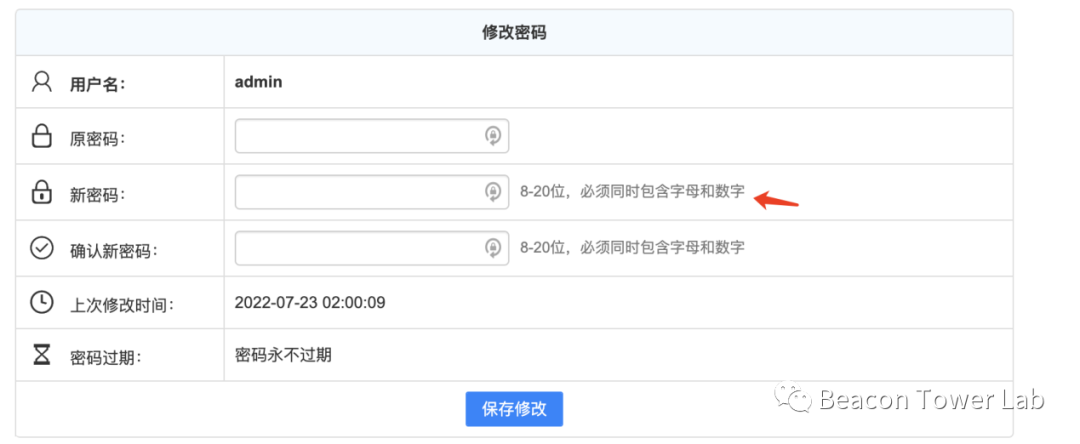Click the 确认新密码 label
This screenshot has height=444, width=1080.
[114, 251]
